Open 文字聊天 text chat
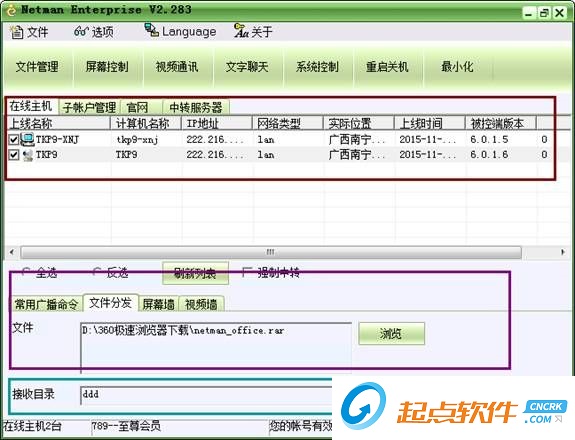Image resolution: width=575 pixels, height=440 pixels. 247,67
